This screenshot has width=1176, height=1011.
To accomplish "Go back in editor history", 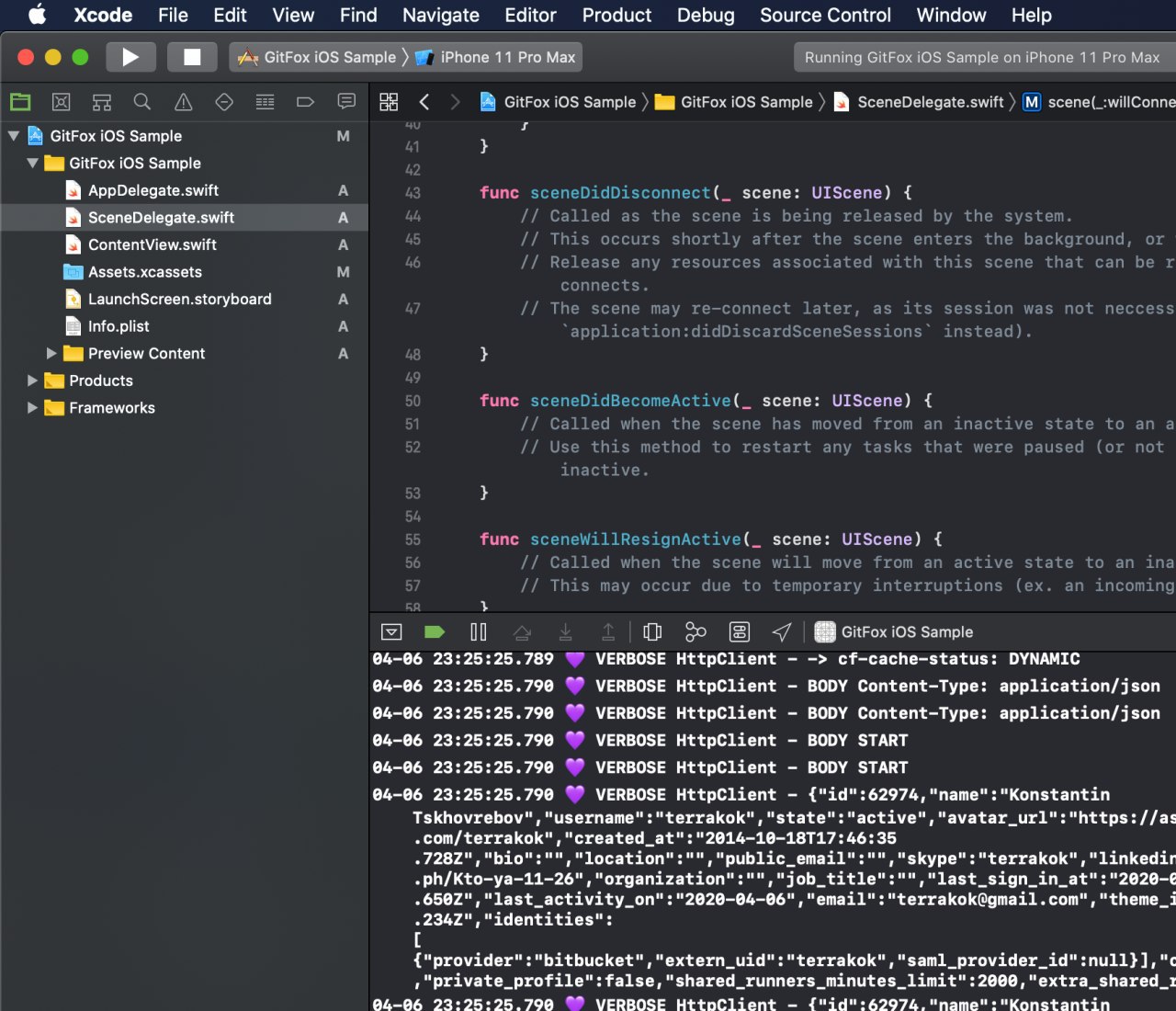I will point(424,102).
